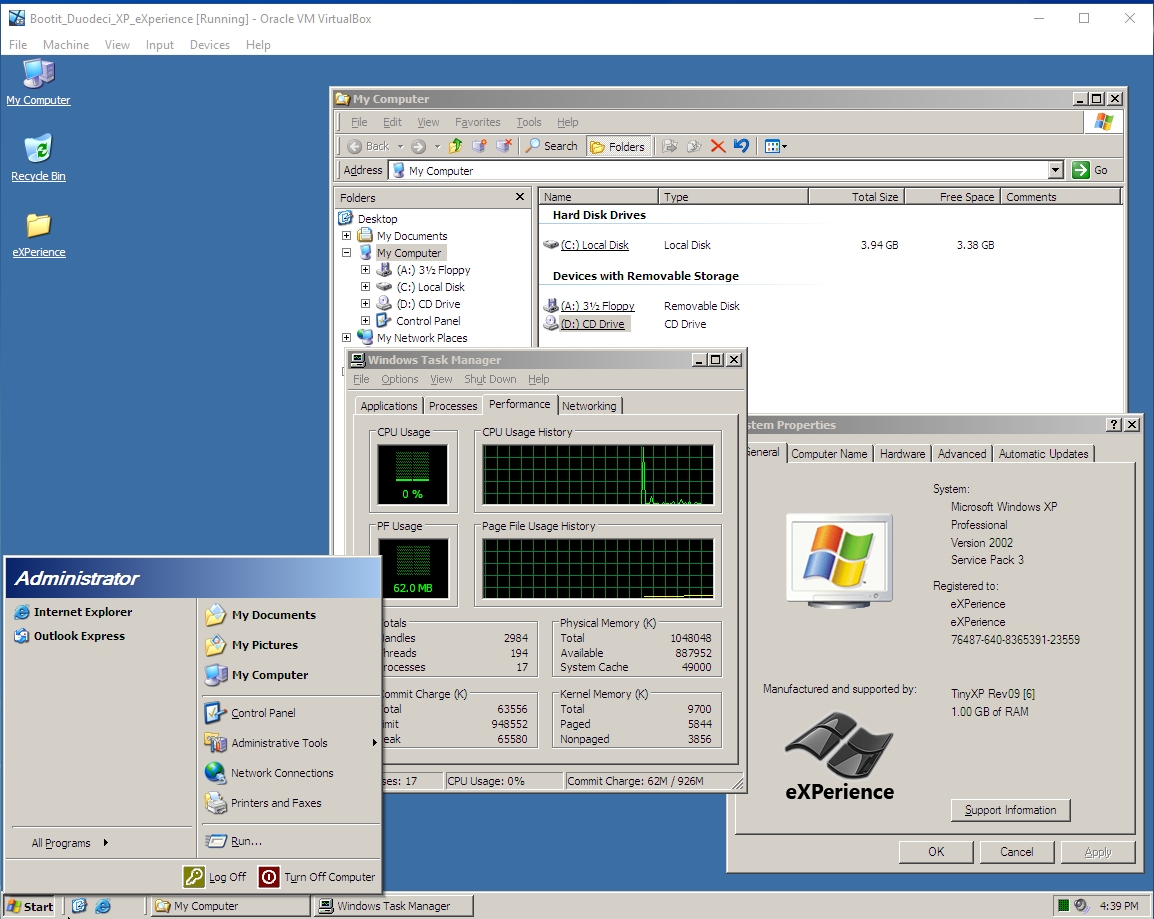The height and width of the screenshot is (919, 1154).
Task: Open the Shut Down menu in Task Manager
Action: pyautogui.click(x=490, y=379)
